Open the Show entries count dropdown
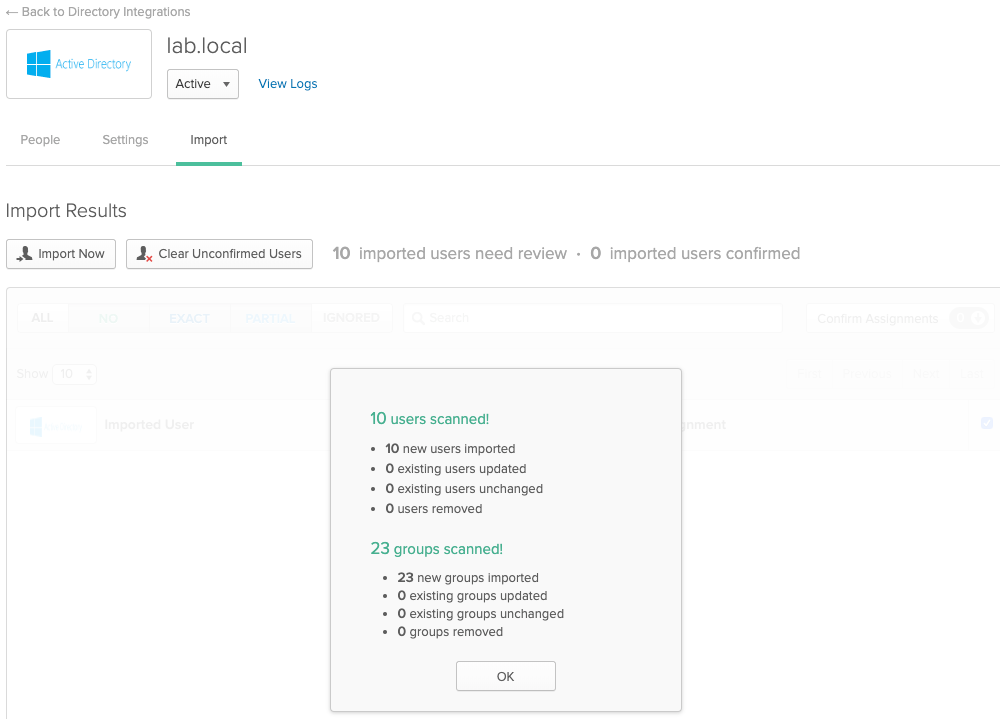The width and height of the screenshot is (1000, 719). point(74,374)
